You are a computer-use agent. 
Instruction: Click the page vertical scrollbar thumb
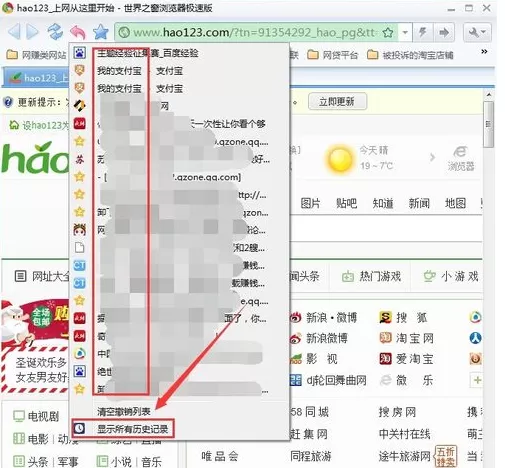[489, 124]
